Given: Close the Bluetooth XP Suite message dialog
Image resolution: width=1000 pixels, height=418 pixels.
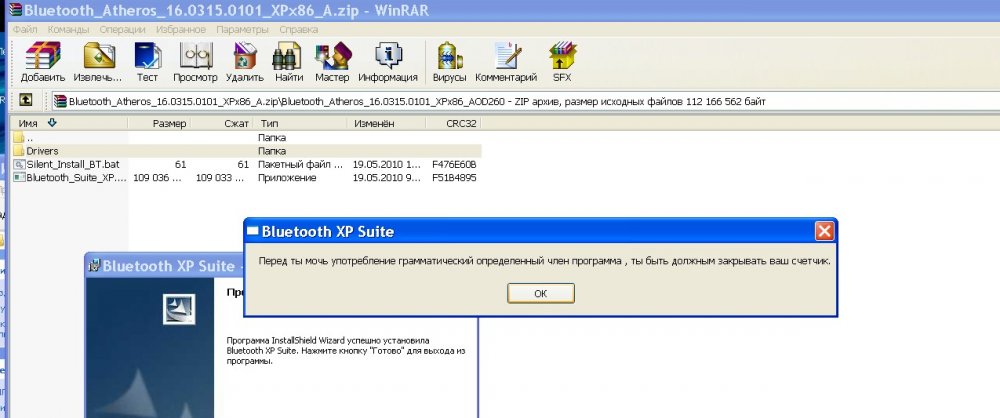Looking at the screenshot, I should [824, 231].
